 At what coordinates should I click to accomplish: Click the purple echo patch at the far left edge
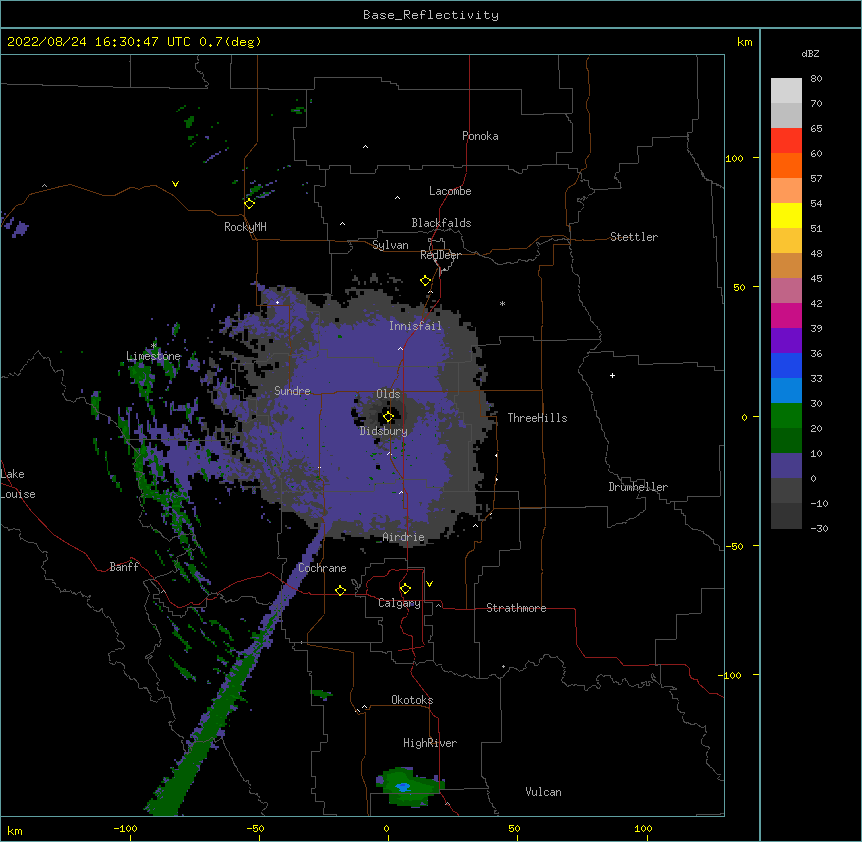pos(15,226)
